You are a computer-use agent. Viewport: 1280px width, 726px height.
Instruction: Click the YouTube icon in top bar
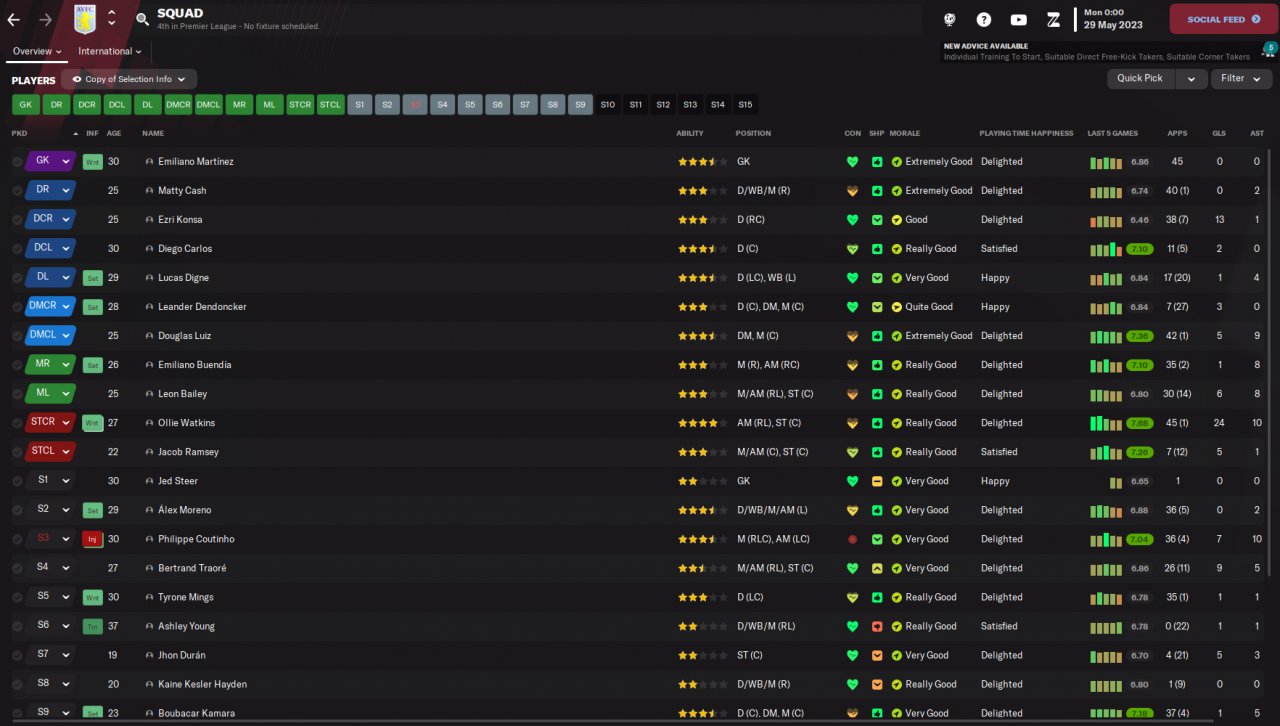pyautogui.click(x=1018, y=19)
